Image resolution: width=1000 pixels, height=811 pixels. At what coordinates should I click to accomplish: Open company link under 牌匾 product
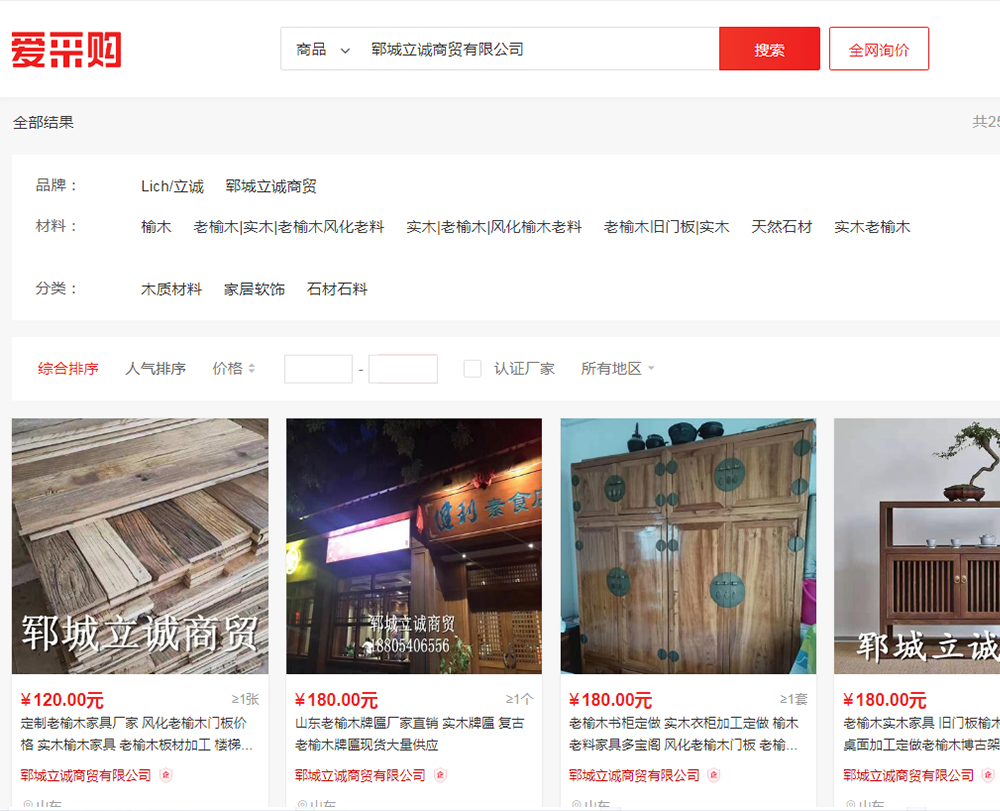(360, 775)
